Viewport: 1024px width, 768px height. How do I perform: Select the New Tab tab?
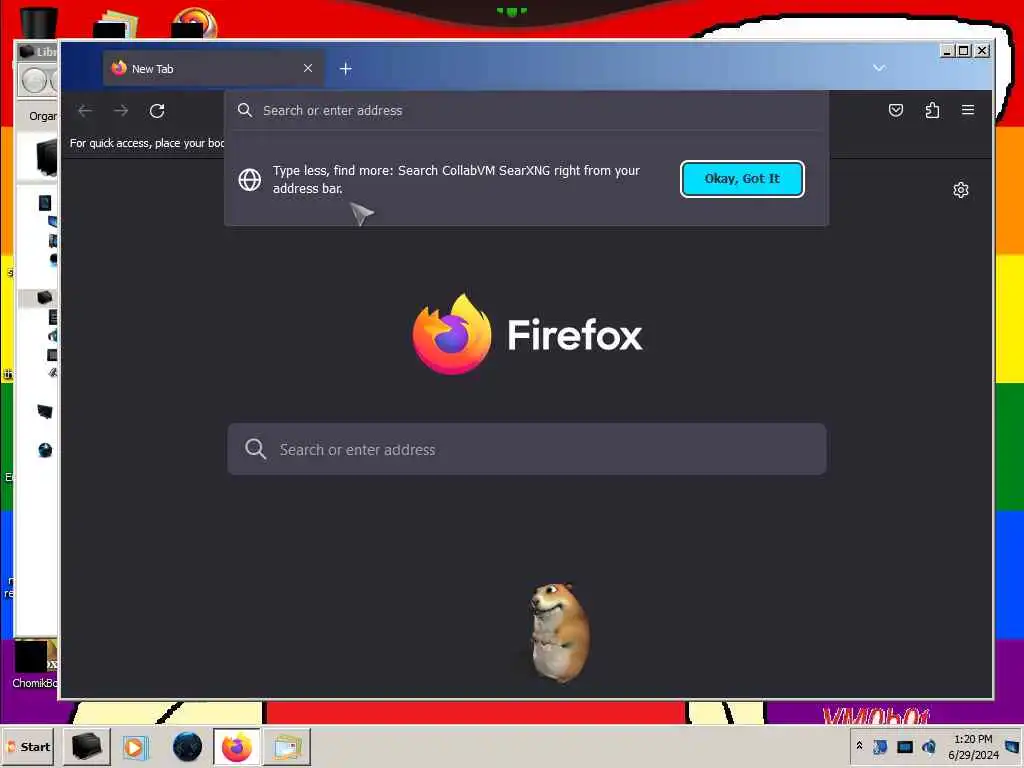click(213, 69)
